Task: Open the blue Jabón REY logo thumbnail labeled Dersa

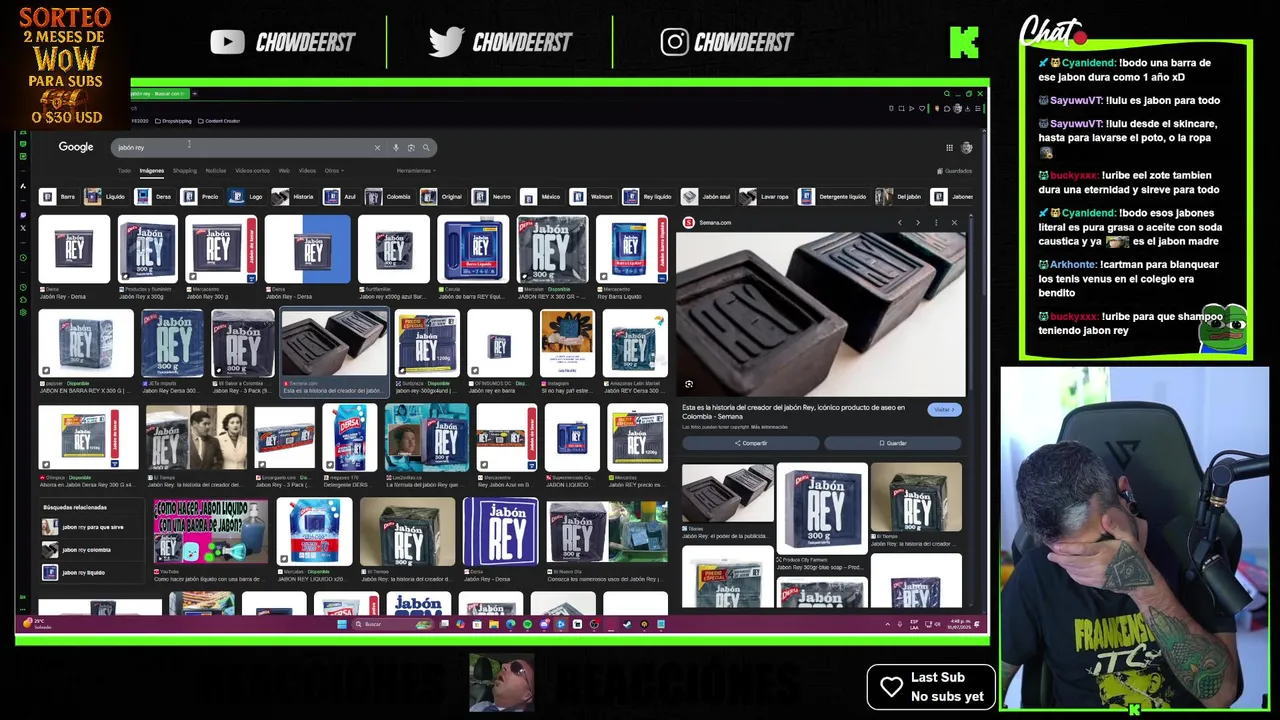Action: point(501,532)
